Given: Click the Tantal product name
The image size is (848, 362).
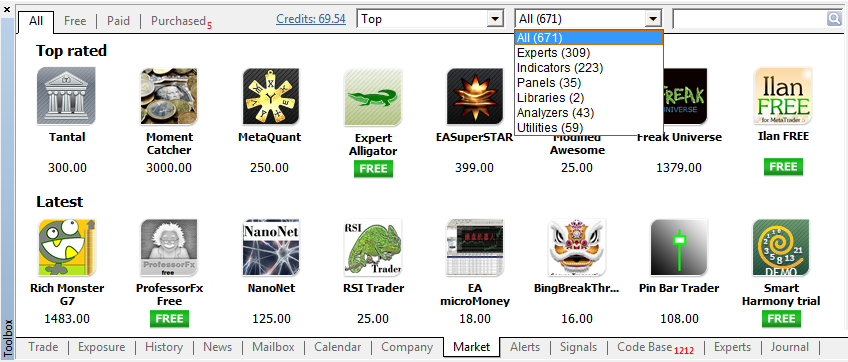Looking at the screenshot, I should point(67,137).
